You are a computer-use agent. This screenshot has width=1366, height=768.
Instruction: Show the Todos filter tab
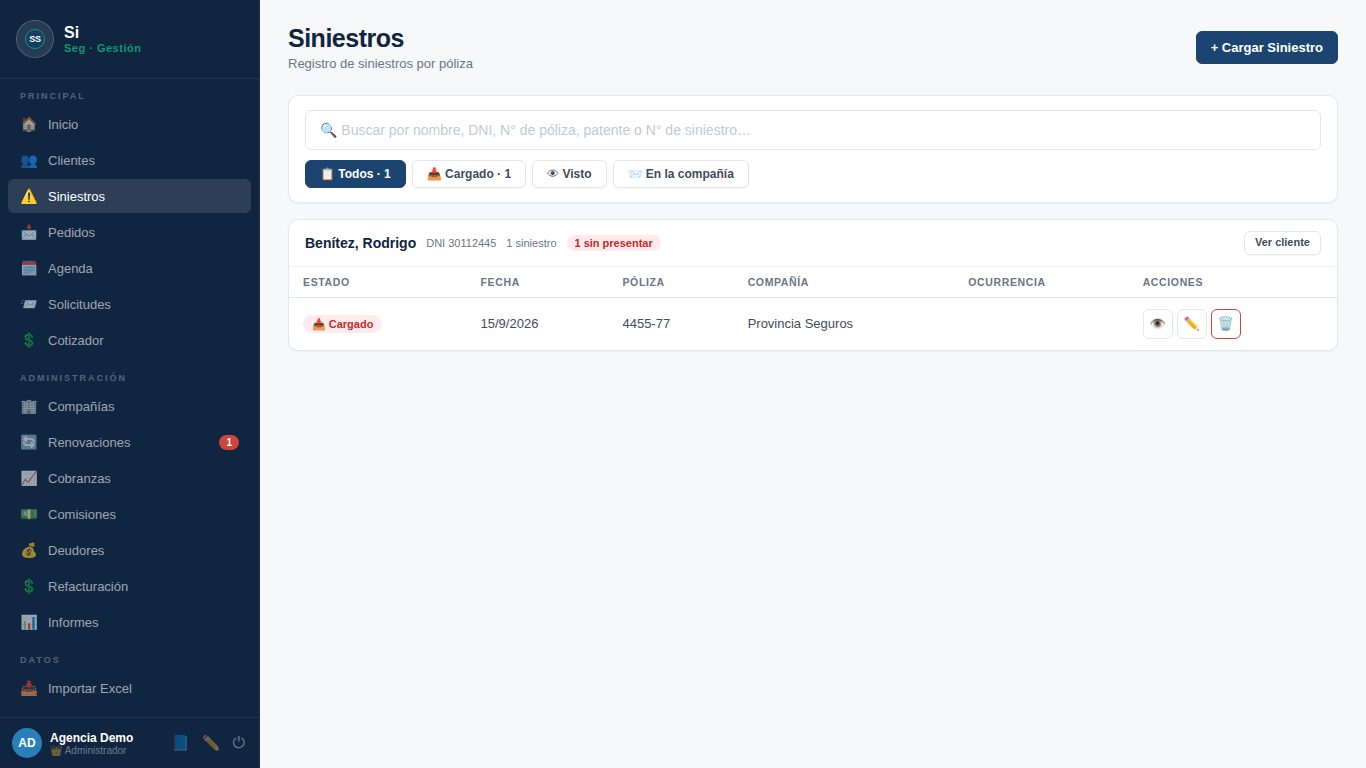coord(355,174)
